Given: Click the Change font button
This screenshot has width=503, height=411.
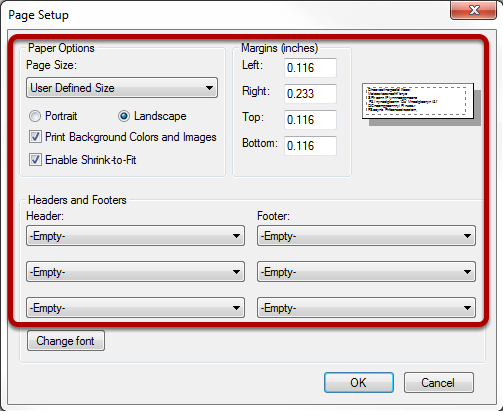Looking at the screenshot, I should pyautogui.click(x=66, y=341).
